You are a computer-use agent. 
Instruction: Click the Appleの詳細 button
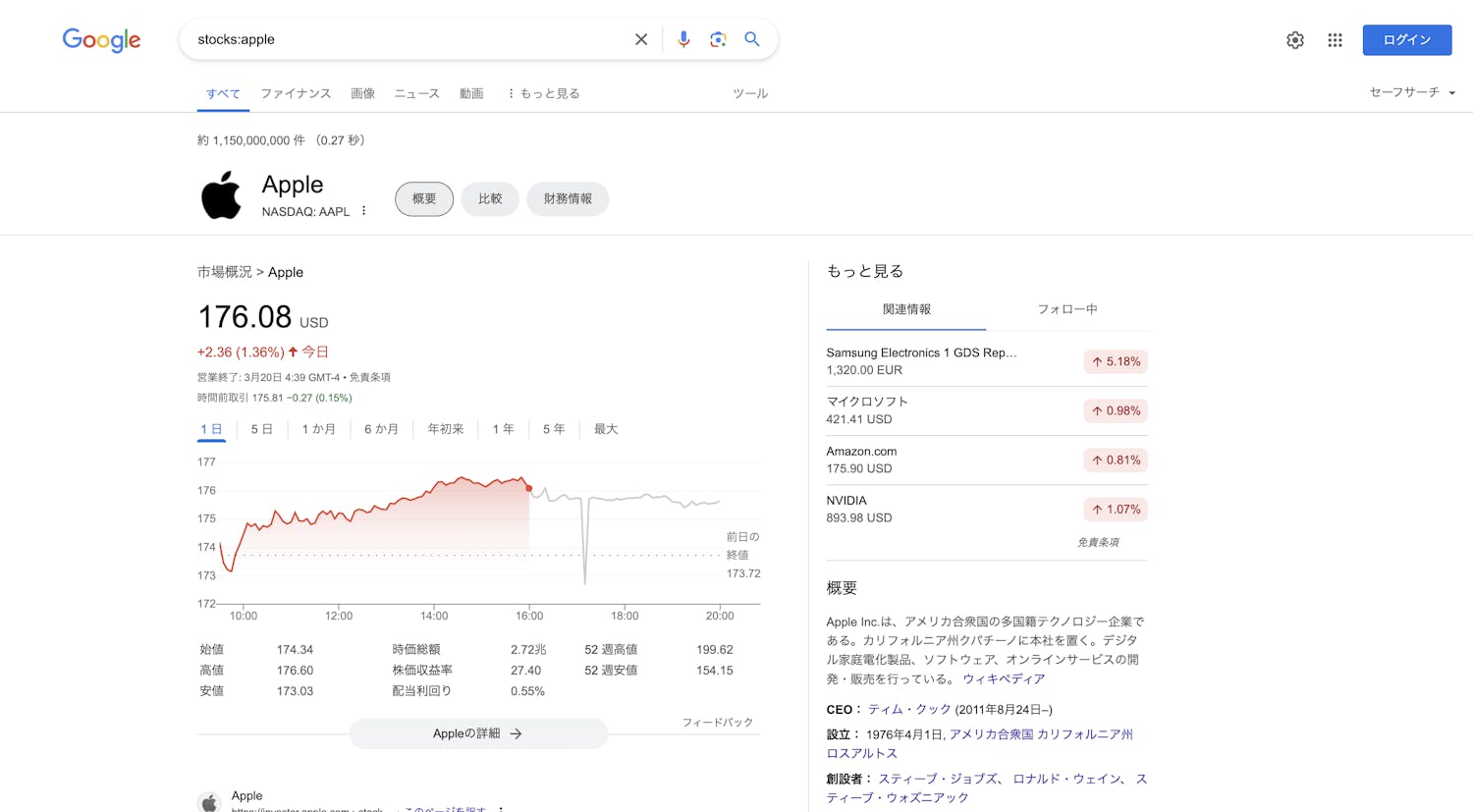(x=478, y=733)
